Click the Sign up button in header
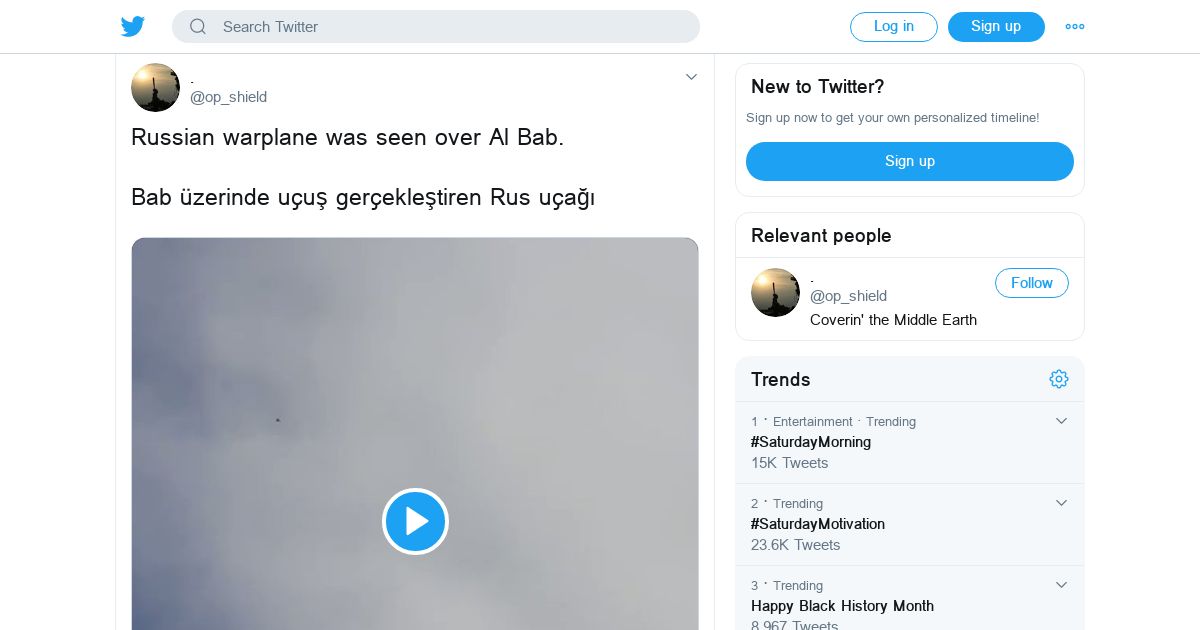Image resolution: width=1200 pixels, height=630 pixels. click(x=996, y=27)
